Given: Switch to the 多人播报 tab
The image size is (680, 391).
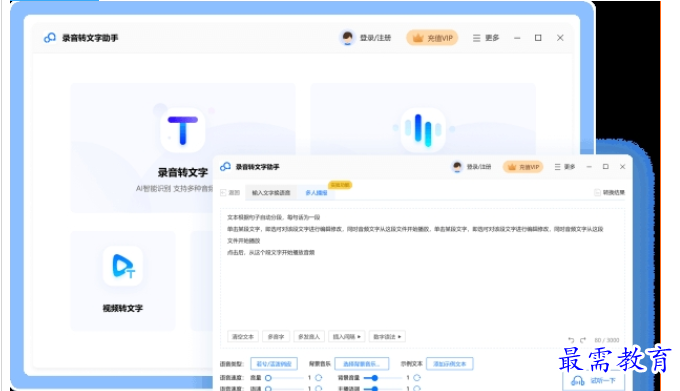Looking at the screenshot, I should 316,193.
